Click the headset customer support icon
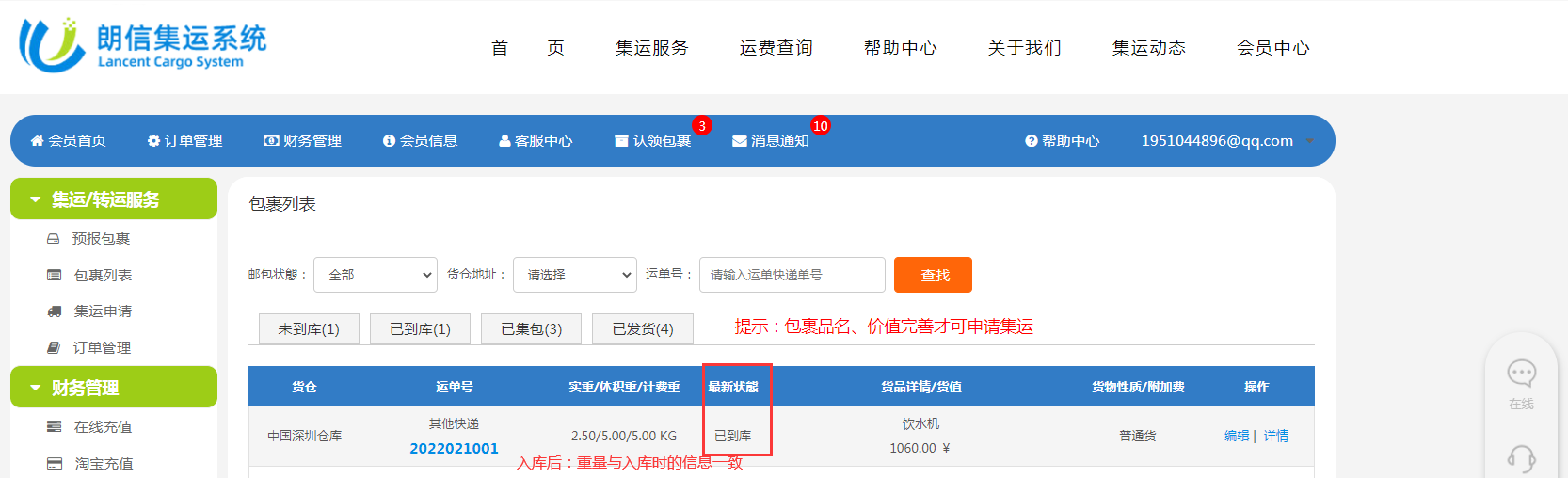 click(1521, 458)
